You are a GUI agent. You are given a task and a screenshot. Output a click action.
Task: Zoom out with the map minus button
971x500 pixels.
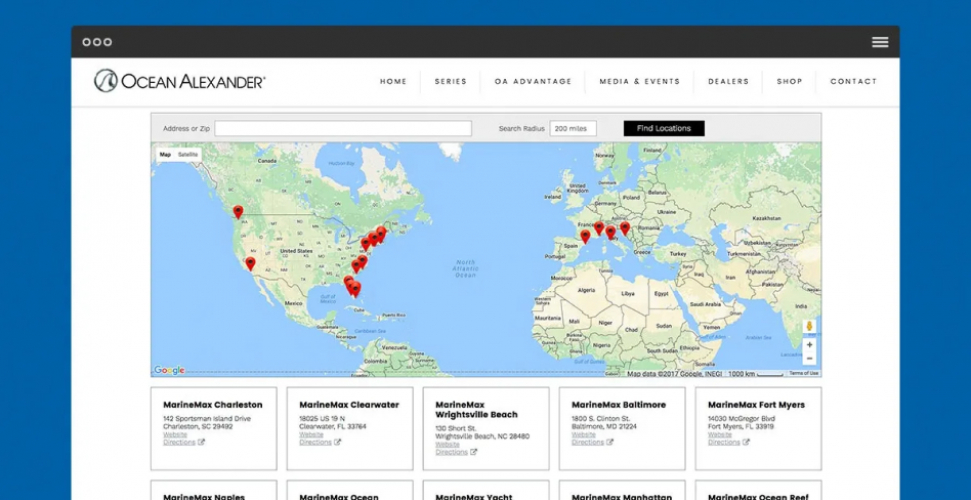(x=809, y=358)
